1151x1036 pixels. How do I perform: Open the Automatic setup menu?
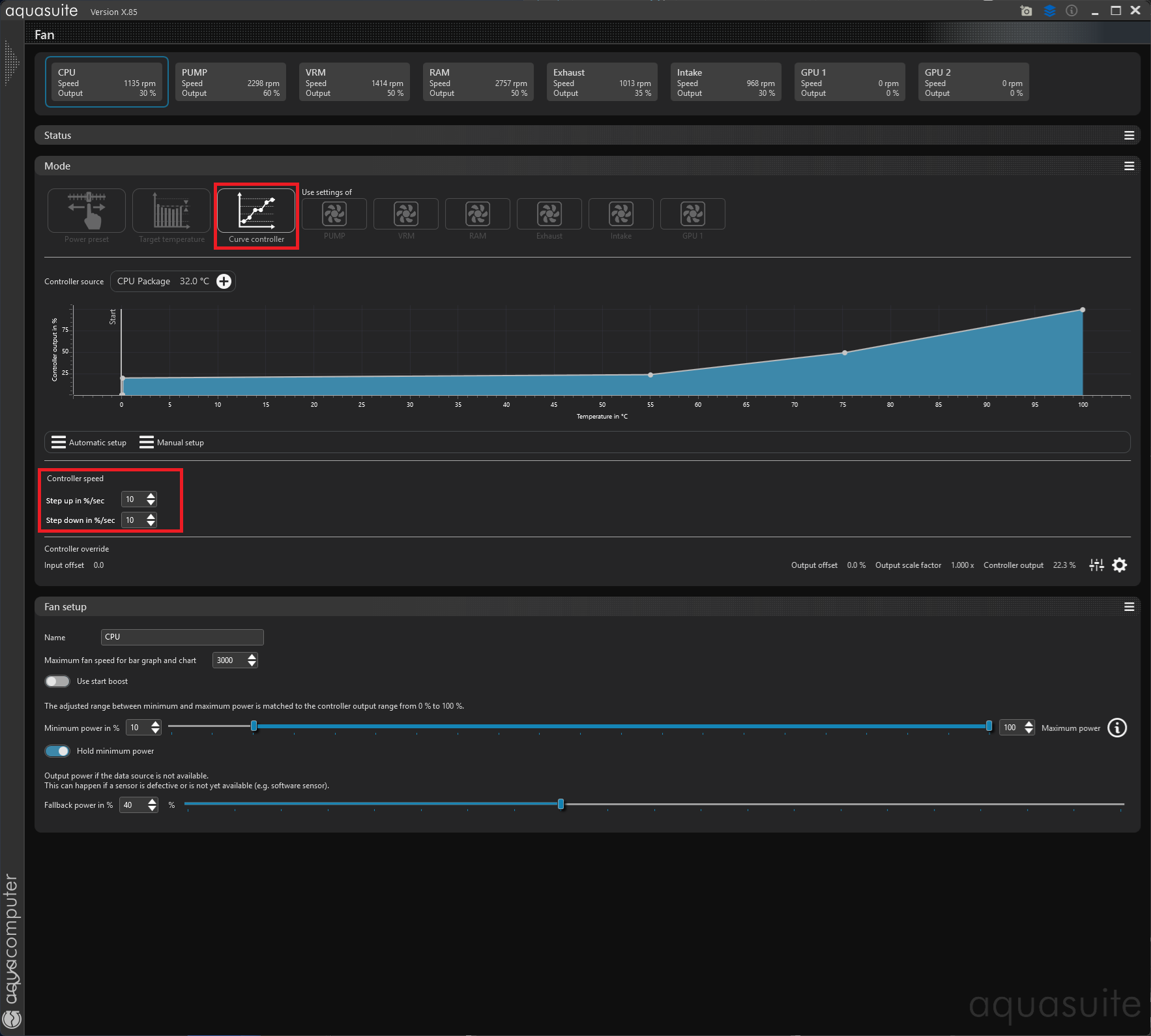pos(89,443)
